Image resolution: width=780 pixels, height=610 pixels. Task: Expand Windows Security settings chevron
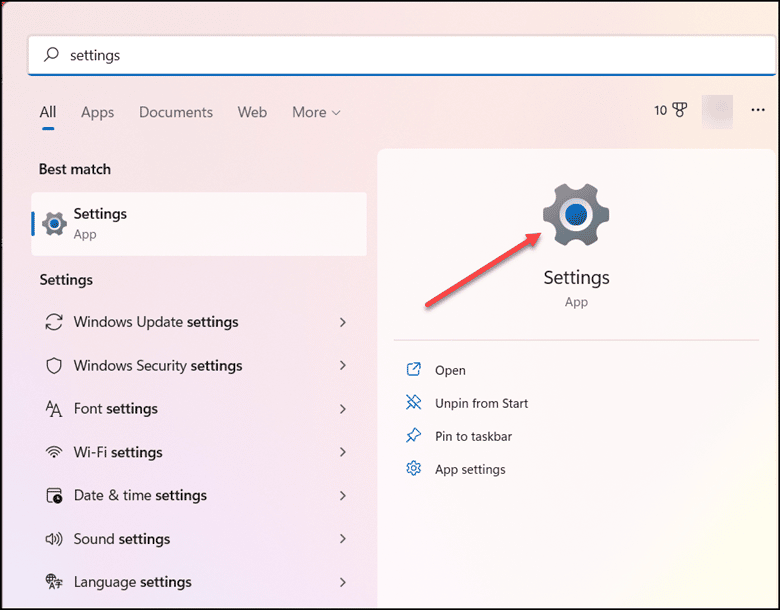(x=343, y=365)
